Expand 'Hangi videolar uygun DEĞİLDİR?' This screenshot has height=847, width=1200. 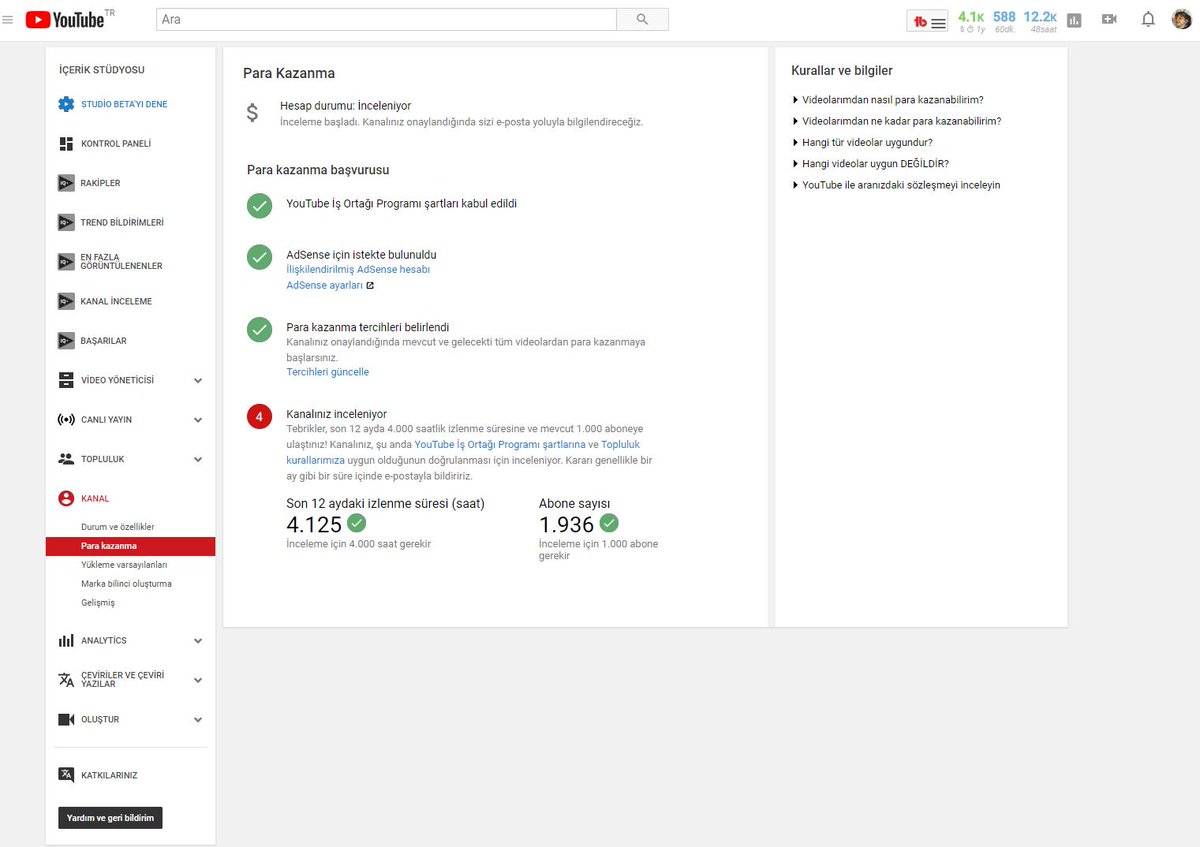(x=870, y=163)
